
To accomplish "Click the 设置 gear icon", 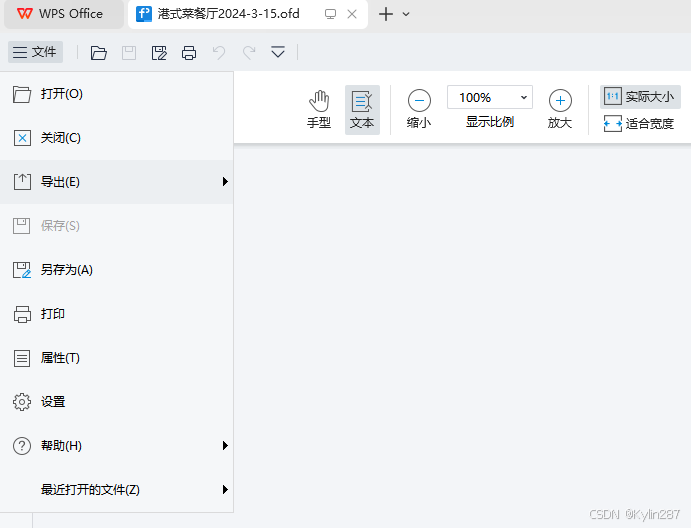I will pos(22,402).
